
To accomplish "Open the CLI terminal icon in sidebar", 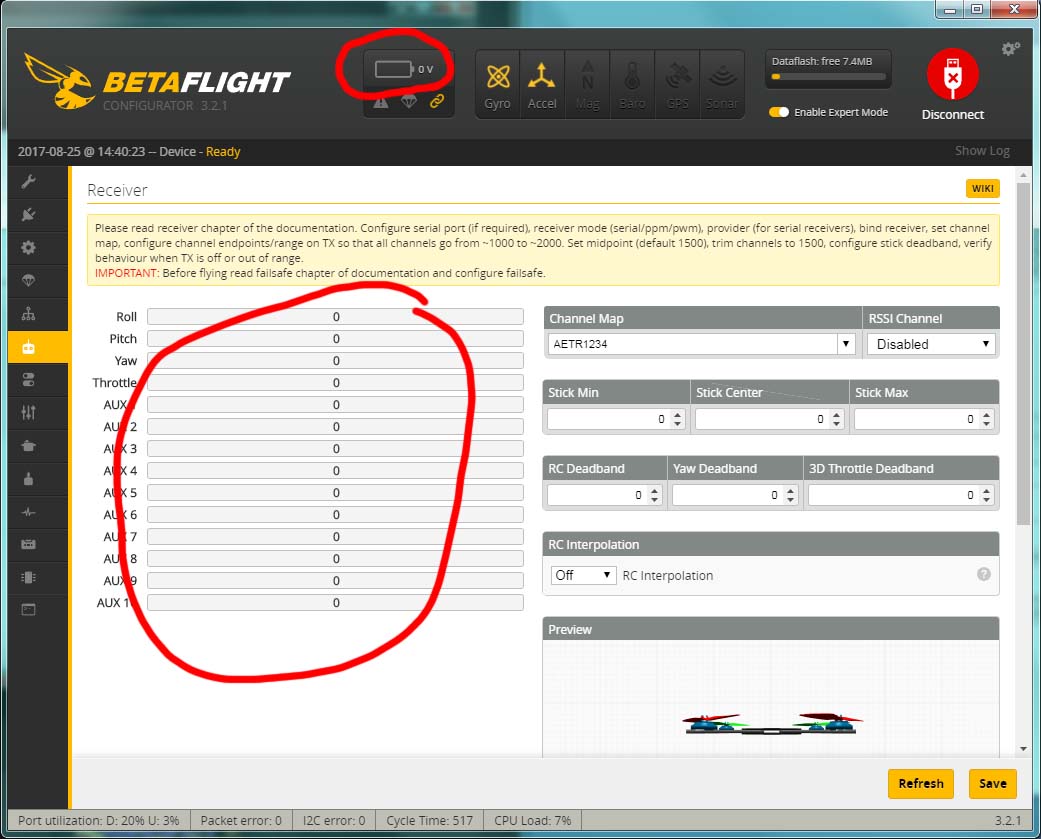I will 28,608.
